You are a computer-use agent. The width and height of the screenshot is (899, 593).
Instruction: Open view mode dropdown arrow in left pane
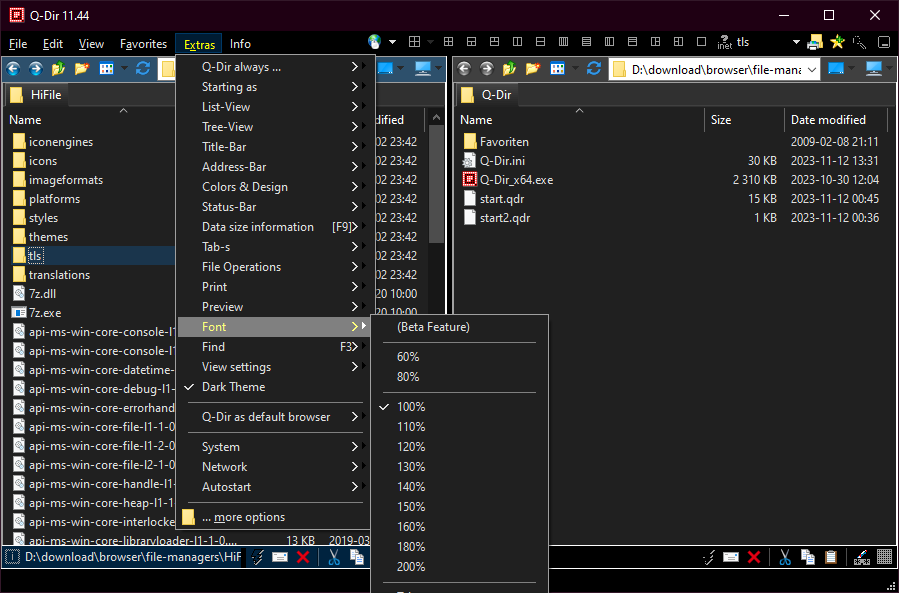point(124,69)
